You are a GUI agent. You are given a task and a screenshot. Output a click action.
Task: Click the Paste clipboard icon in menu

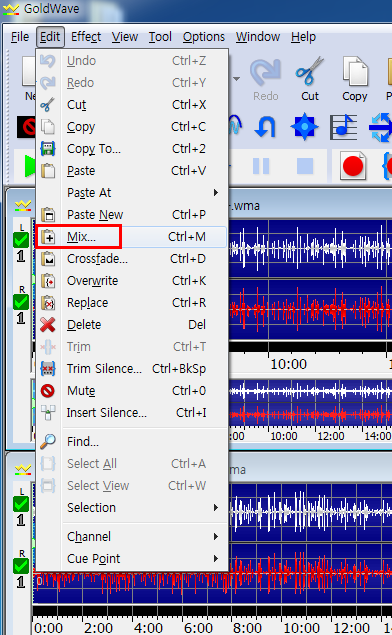pos(48,170)
